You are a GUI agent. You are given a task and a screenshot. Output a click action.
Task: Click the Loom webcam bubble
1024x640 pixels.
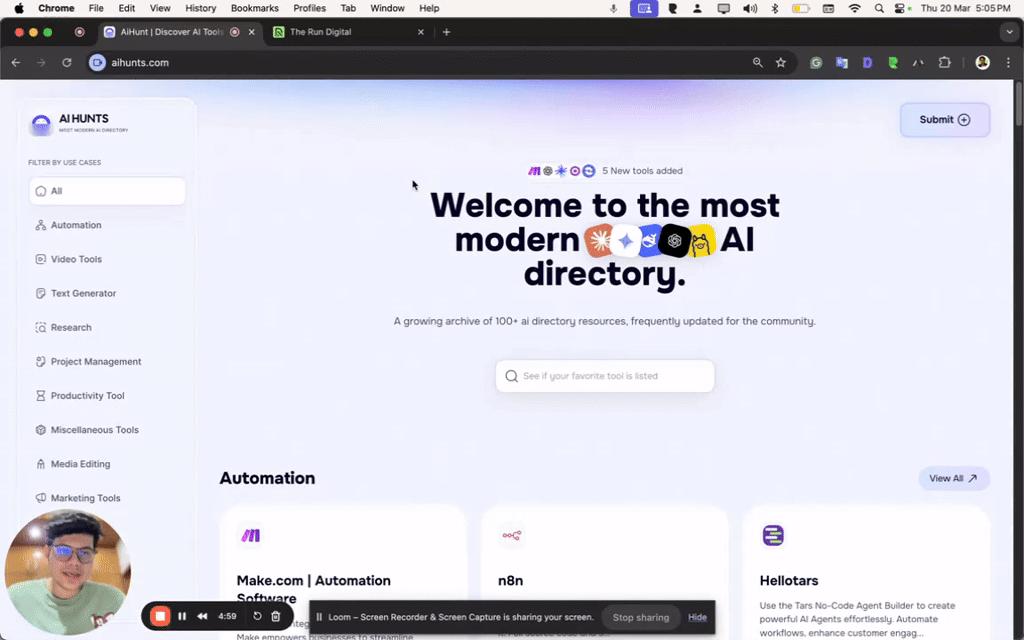tap(68, 573)
